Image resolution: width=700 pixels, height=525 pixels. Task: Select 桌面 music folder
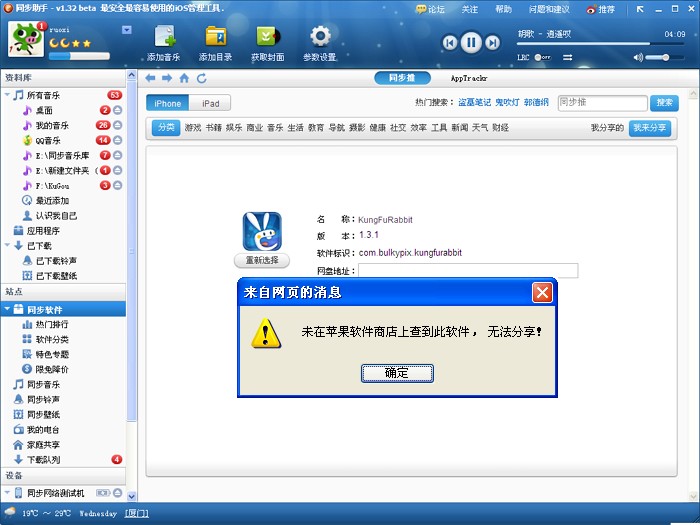(x=44, y=110)
